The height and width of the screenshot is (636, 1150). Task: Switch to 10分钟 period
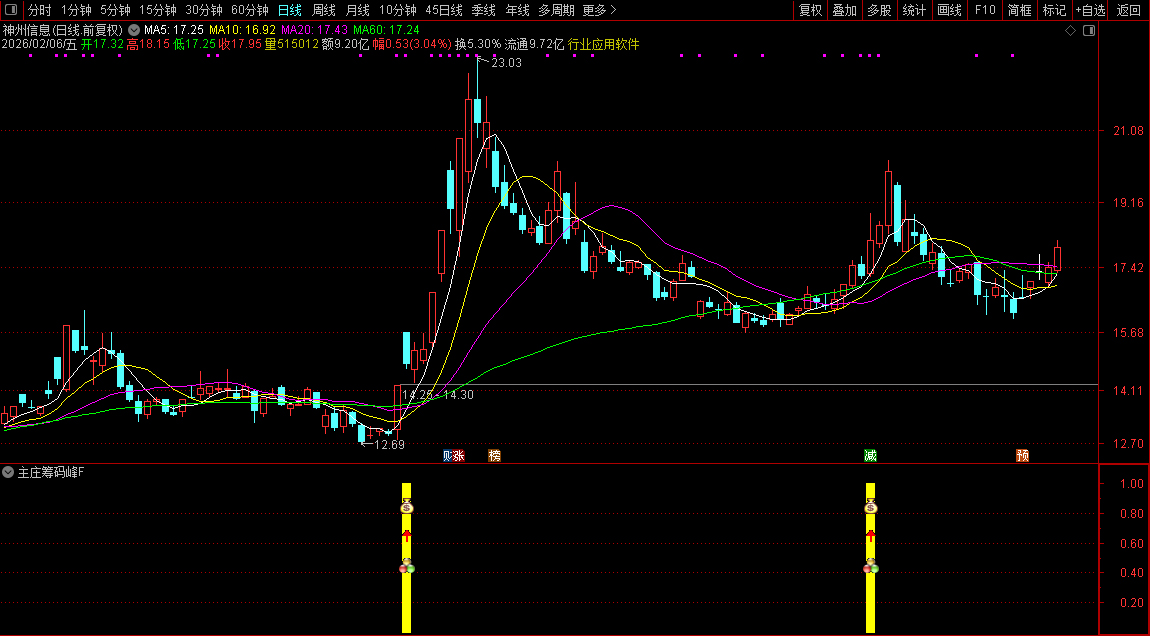pyautogui.click(x=398, y=10)
